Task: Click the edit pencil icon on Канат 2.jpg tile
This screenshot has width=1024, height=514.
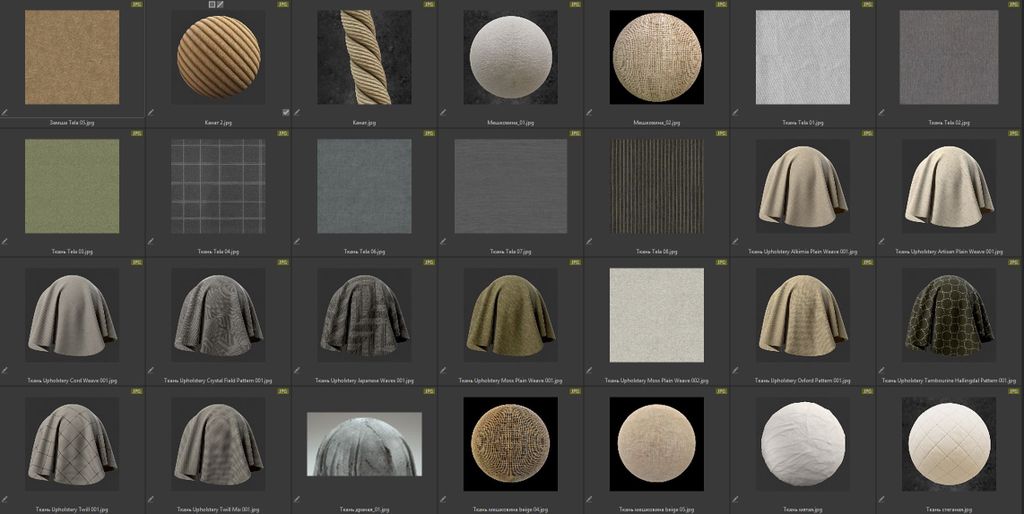Action: 151,113
